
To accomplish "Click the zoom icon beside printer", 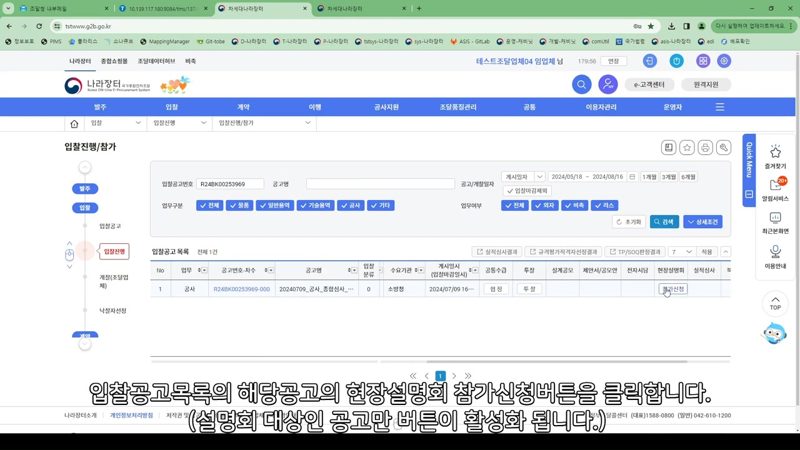I will 723,147.
